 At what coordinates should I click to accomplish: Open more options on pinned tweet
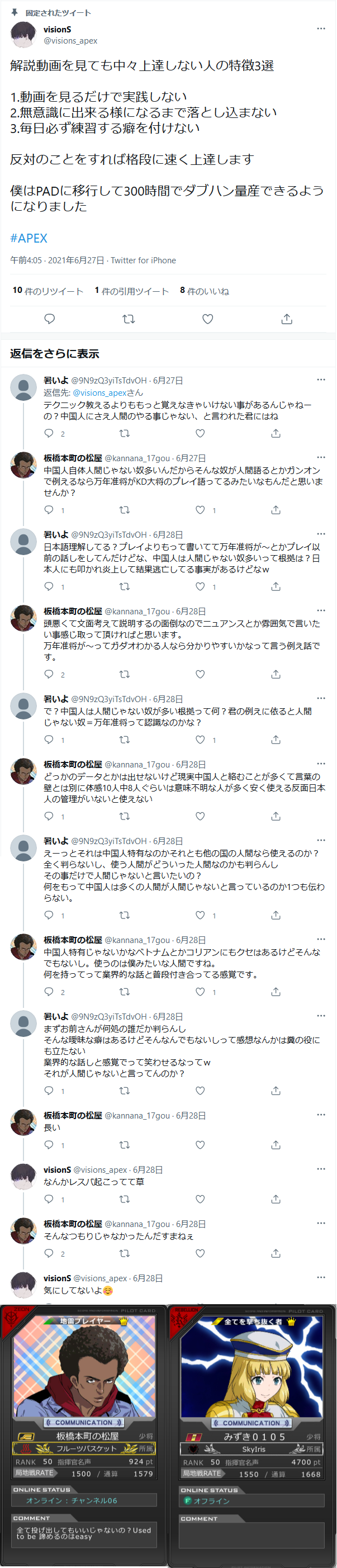click(x=321, y=29)
